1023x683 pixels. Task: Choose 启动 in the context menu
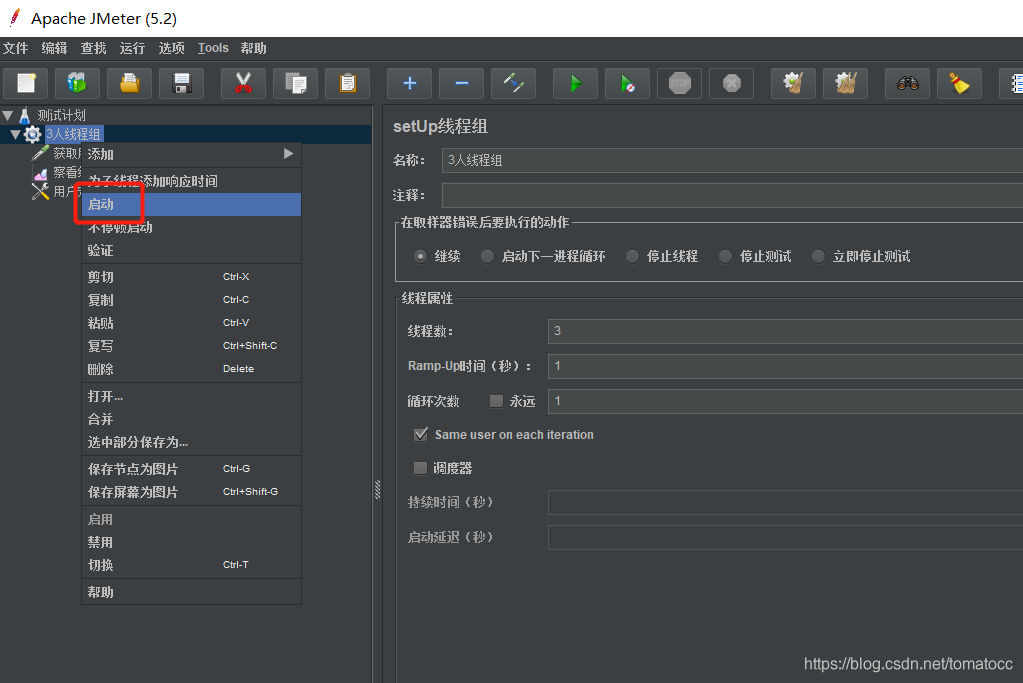[x=191, y=204]
